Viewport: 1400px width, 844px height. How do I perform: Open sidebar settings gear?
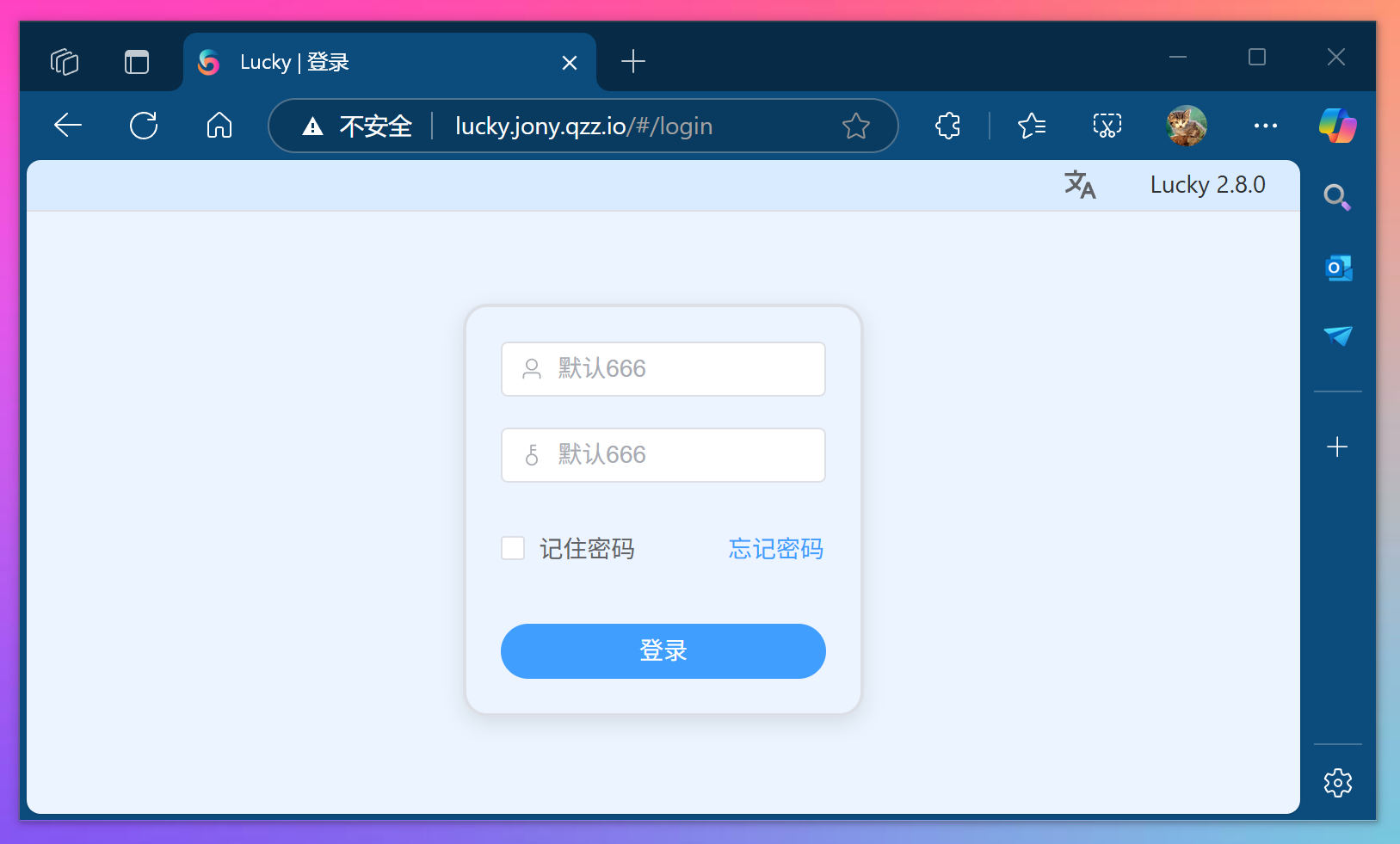click(1337, 783)
